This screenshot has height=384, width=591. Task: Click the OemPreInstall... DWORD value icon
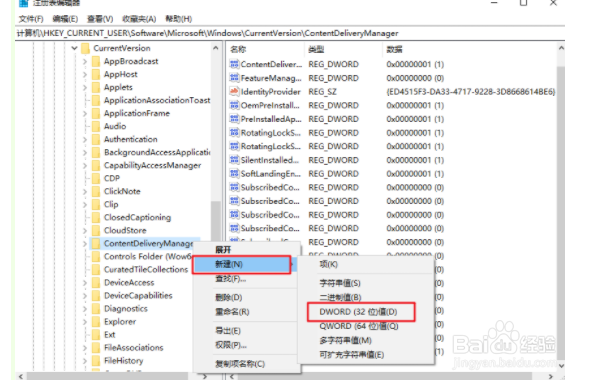[x=234, y=105]
